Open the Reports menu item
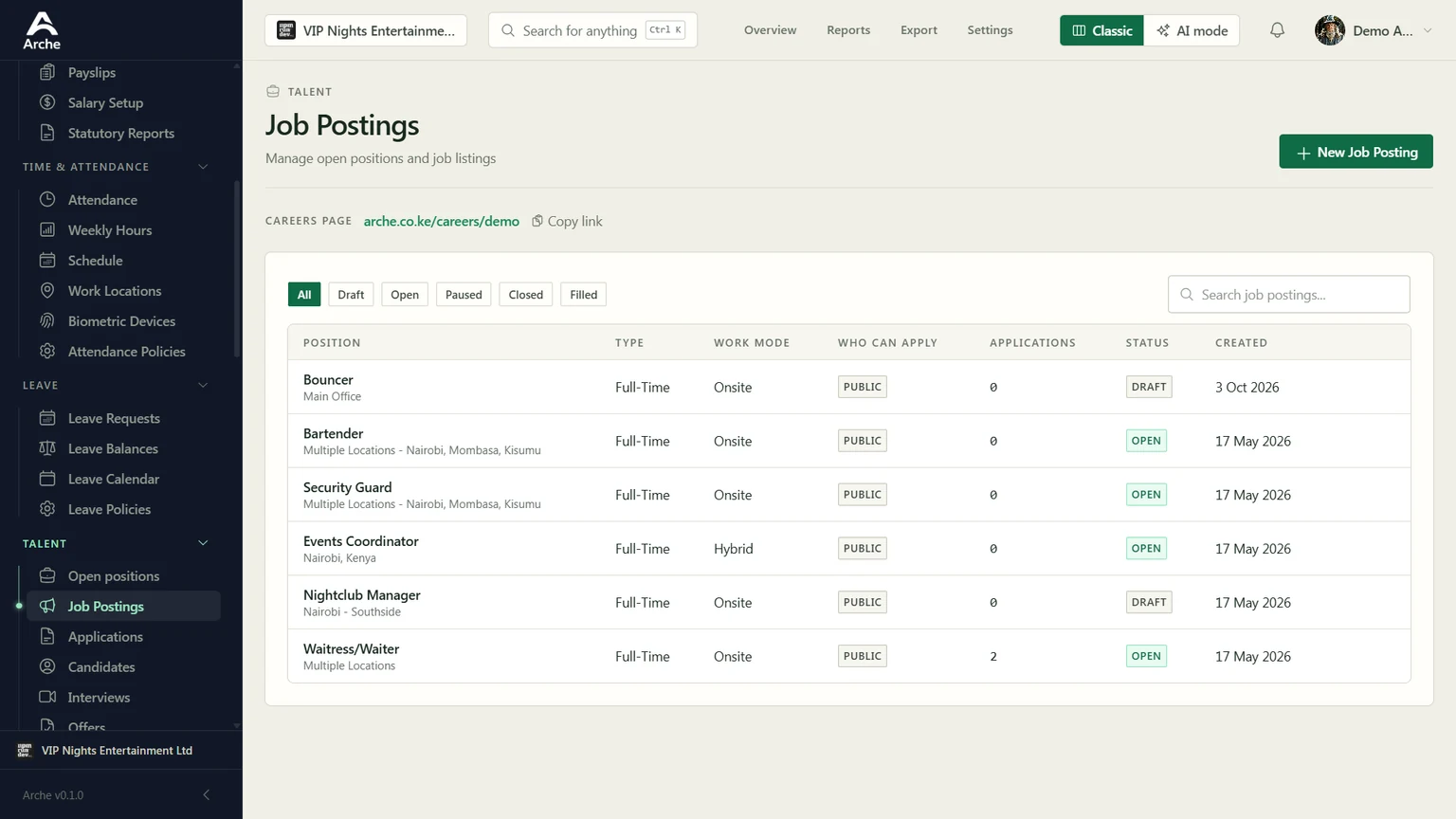The height and width of the screenshot is (819, 1456). click(x=848, y=30)
